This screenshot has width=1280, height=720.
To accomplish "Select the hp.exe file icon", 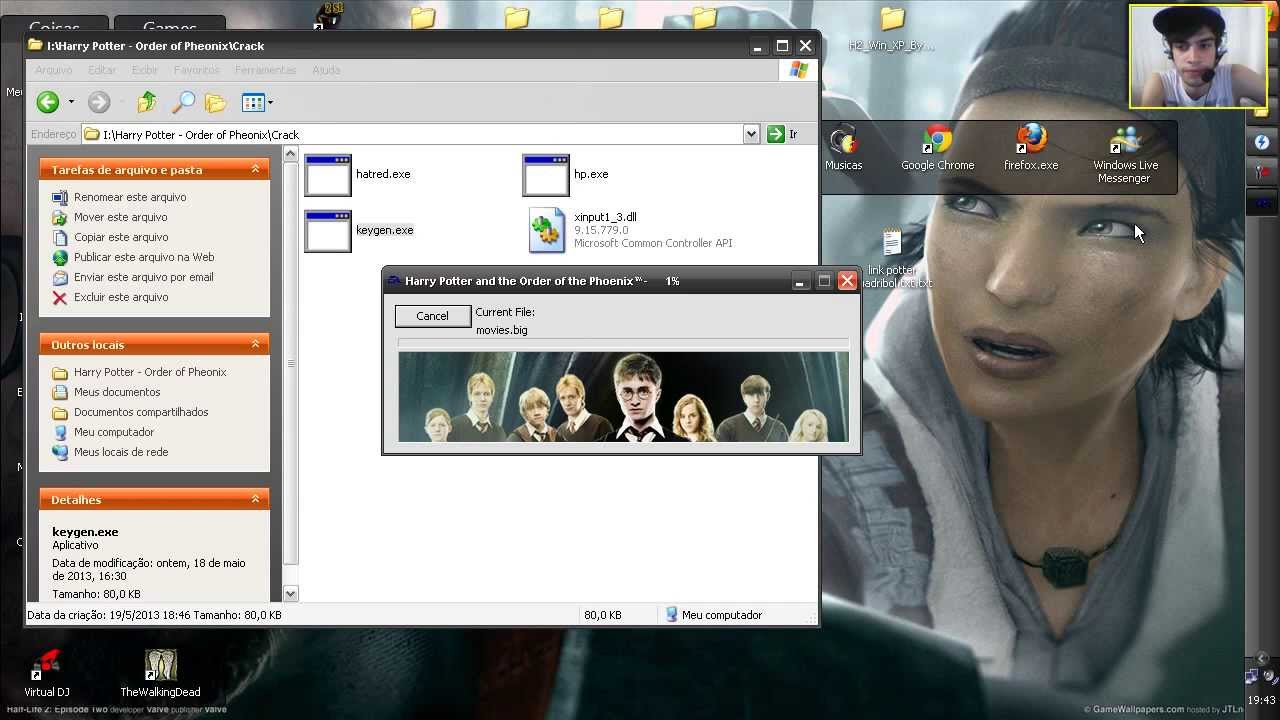I will click(546, 175).
